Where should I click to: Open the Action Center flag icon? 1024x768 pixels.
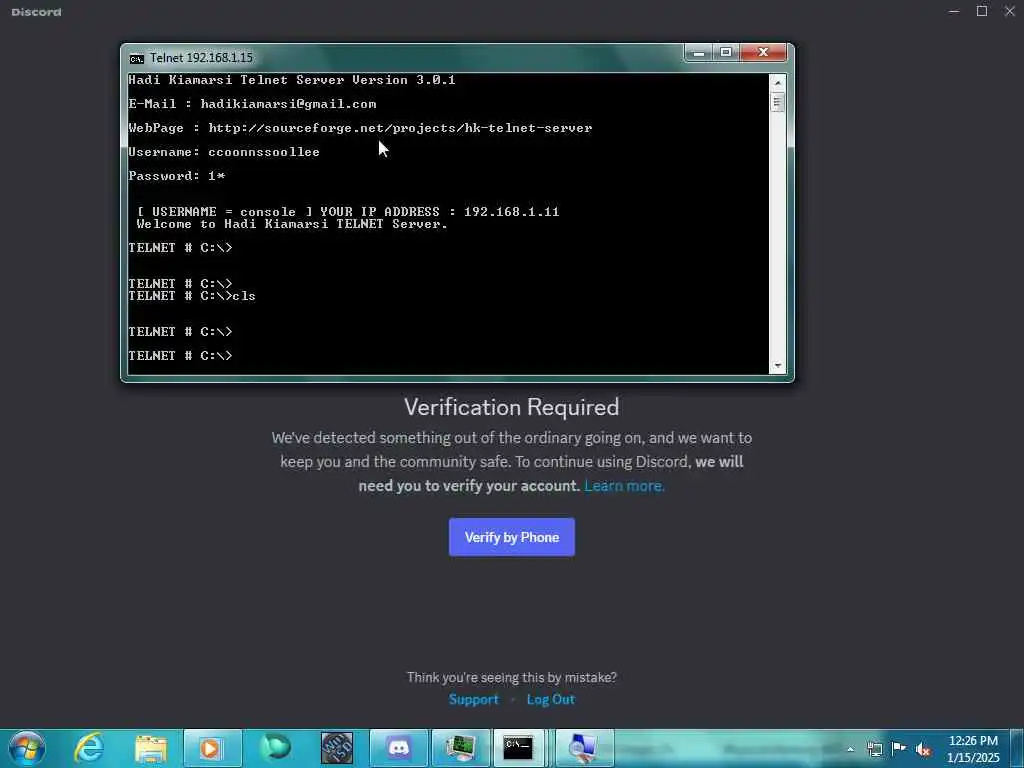(899, 749)
